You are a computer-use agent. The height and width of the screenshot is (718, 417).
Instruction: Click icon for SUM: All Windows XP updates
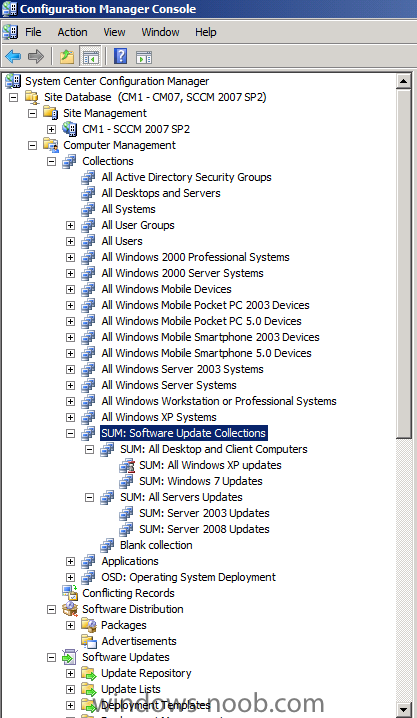click(127, 465)
